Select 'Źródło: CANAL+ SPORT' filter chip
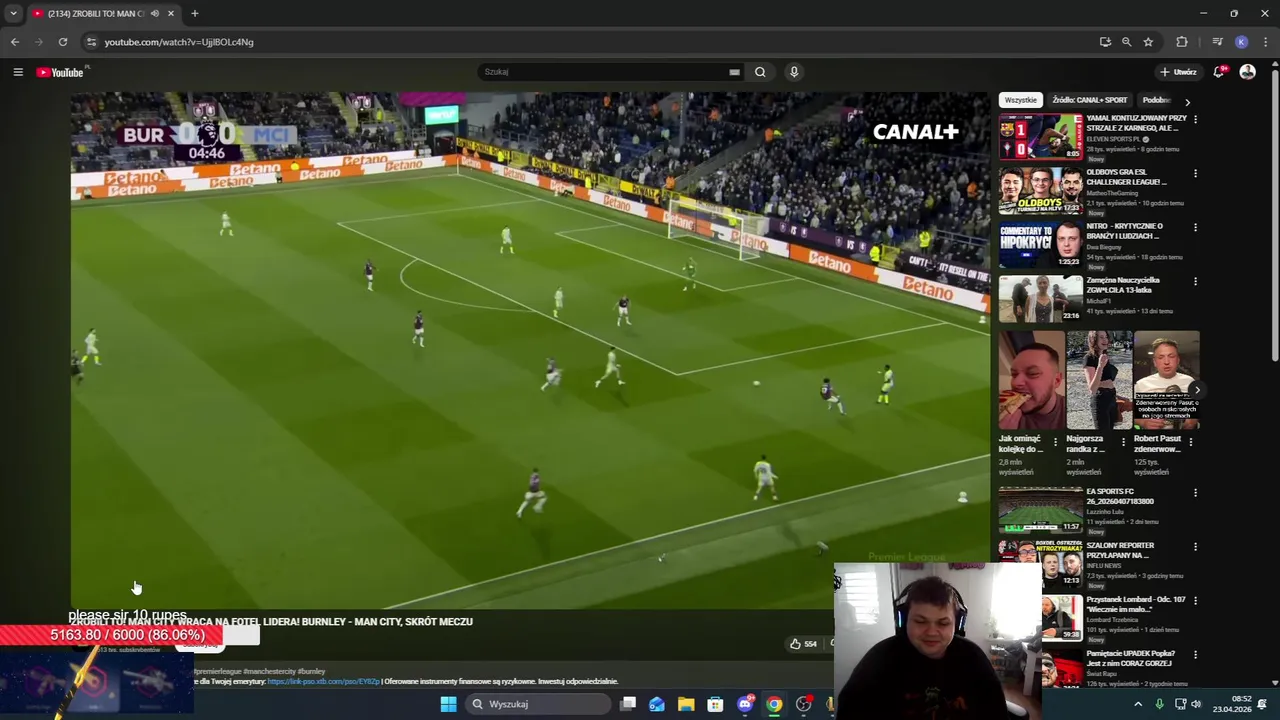 (x=1089, y=100)
